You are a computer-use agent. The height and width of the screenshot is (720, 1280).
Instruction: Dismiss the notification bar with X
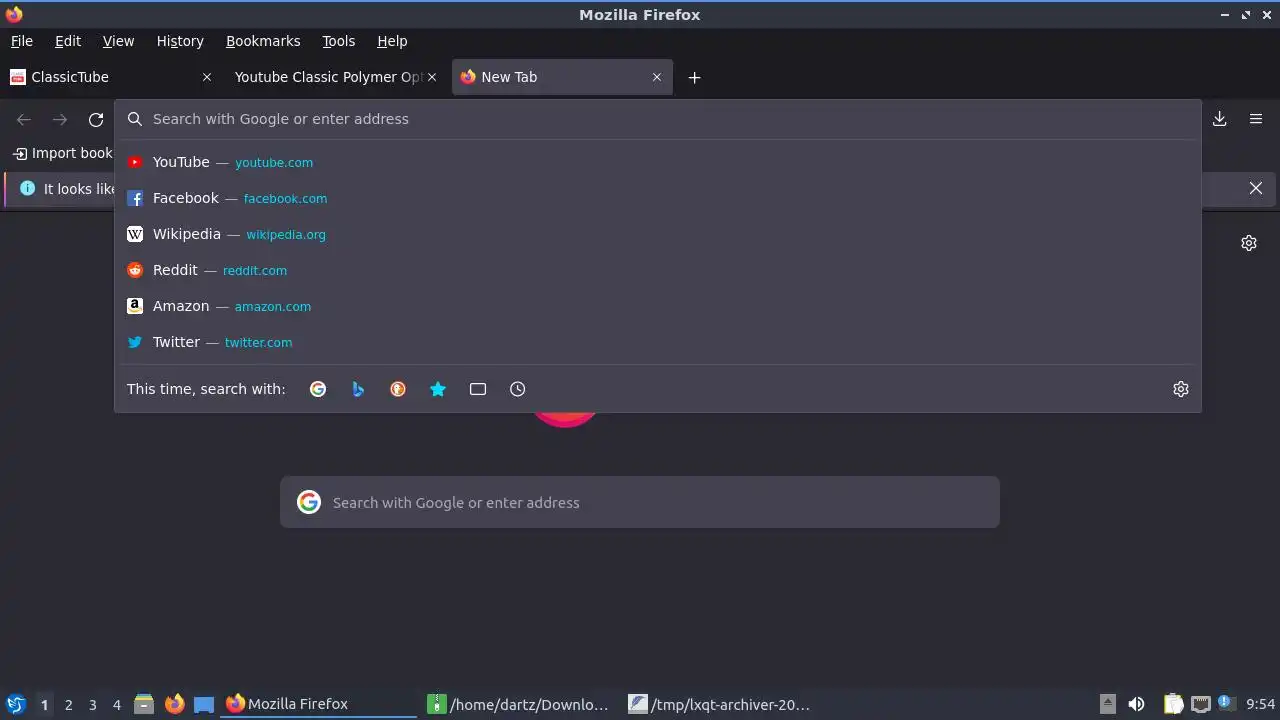(x=1256, y=188)
